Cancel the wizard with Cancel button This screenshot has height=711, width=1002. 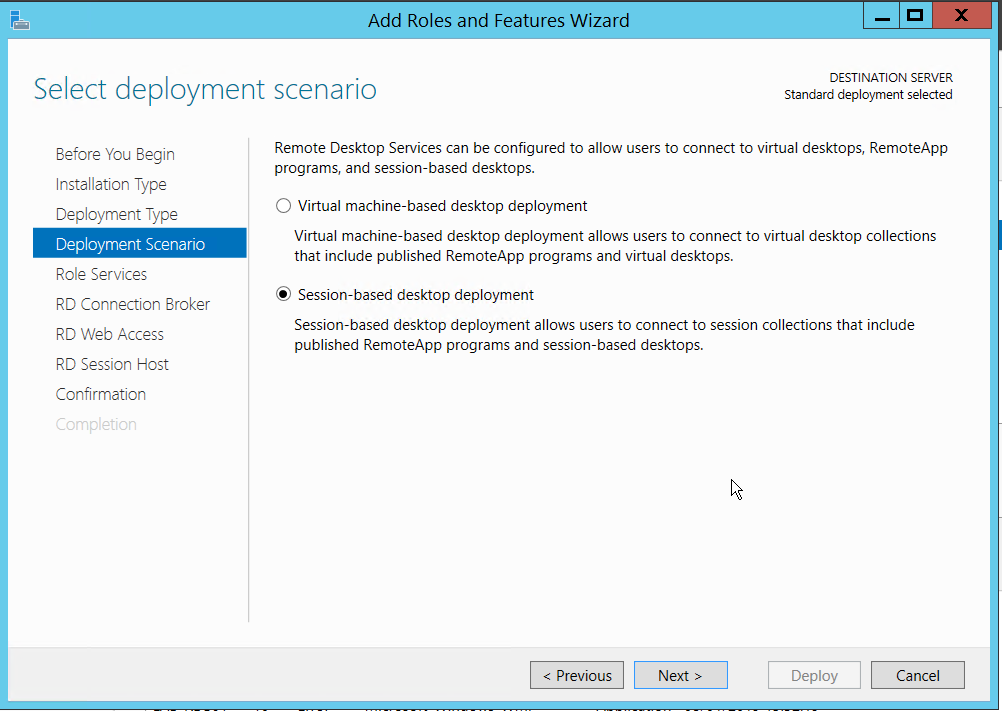(917, 676)
